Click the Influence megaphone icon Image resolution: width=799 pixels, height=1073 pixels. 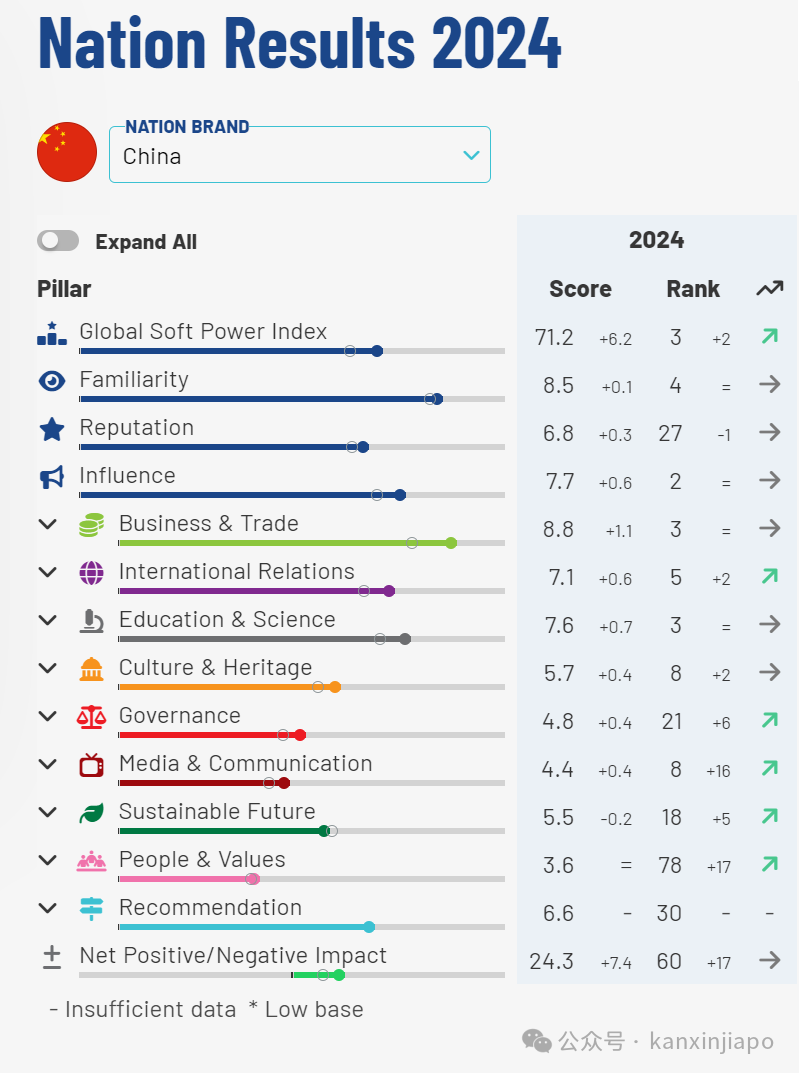coord(52,477)
